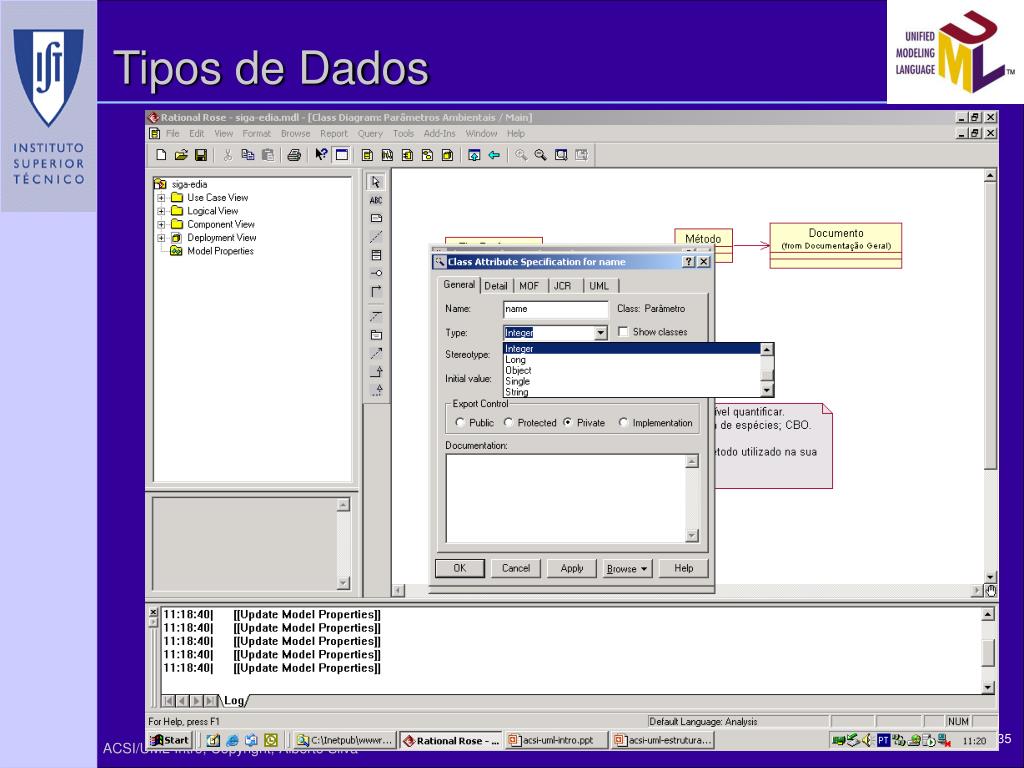Select the Generalization arrow tool

(376, 372)
